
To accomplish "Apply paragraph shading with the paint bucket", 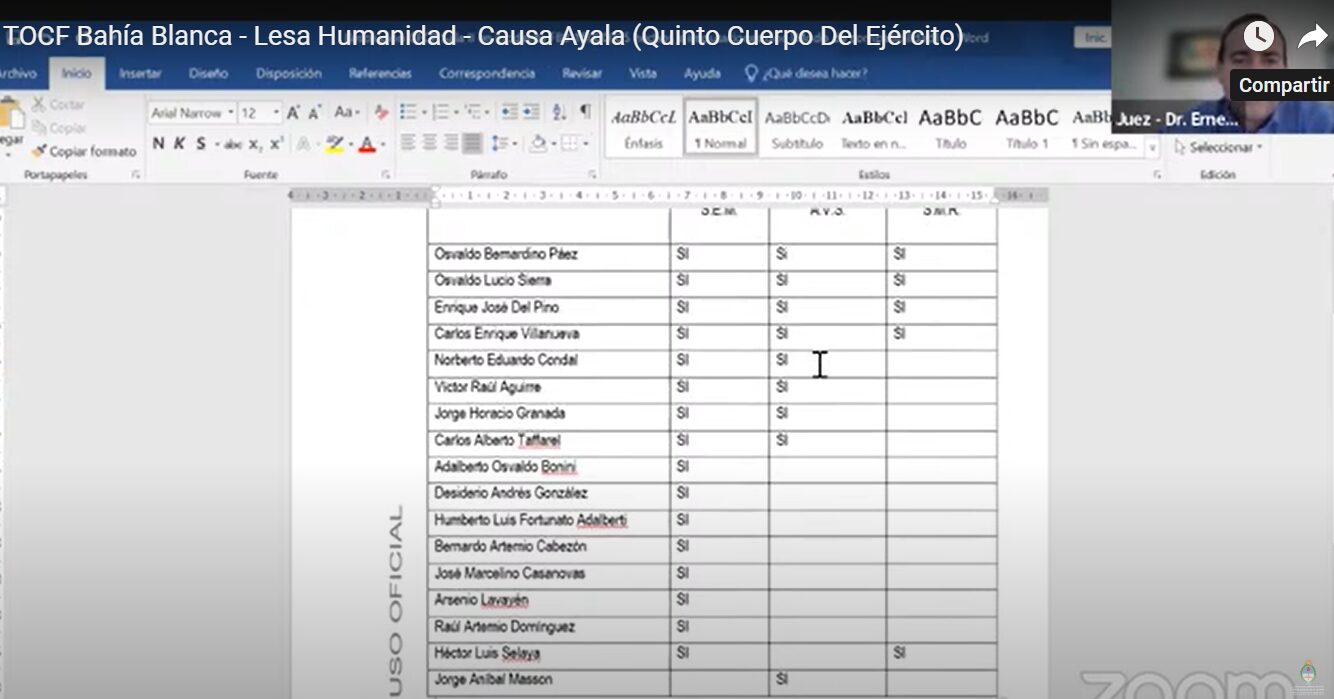I will pos(538,144).
